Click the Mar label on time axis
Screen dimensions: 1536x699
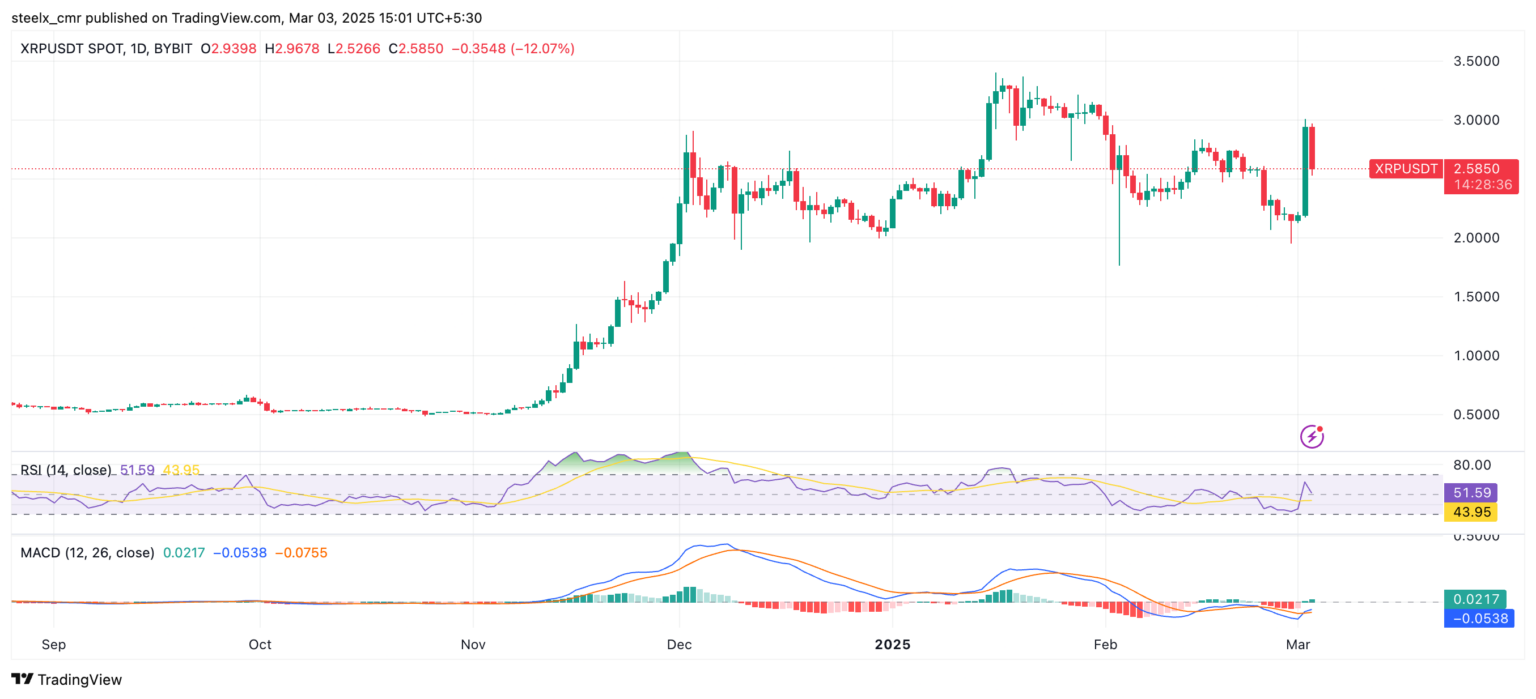point(1298,645)
